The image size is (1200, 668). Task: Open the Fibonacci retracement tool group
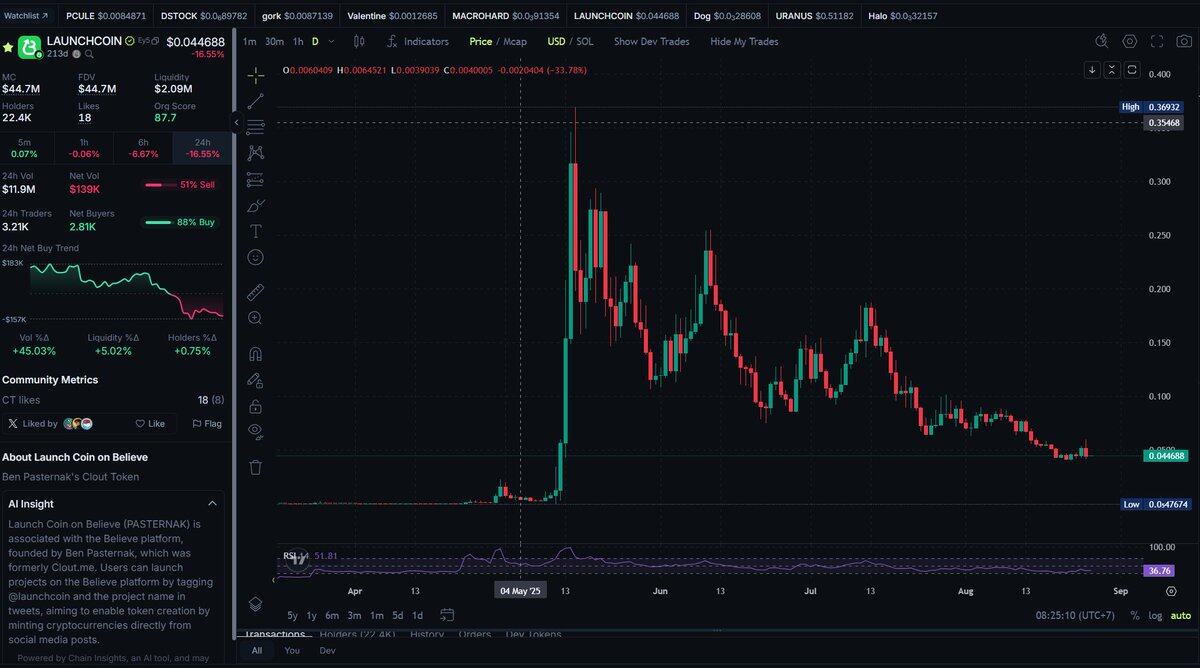point(255,127)
